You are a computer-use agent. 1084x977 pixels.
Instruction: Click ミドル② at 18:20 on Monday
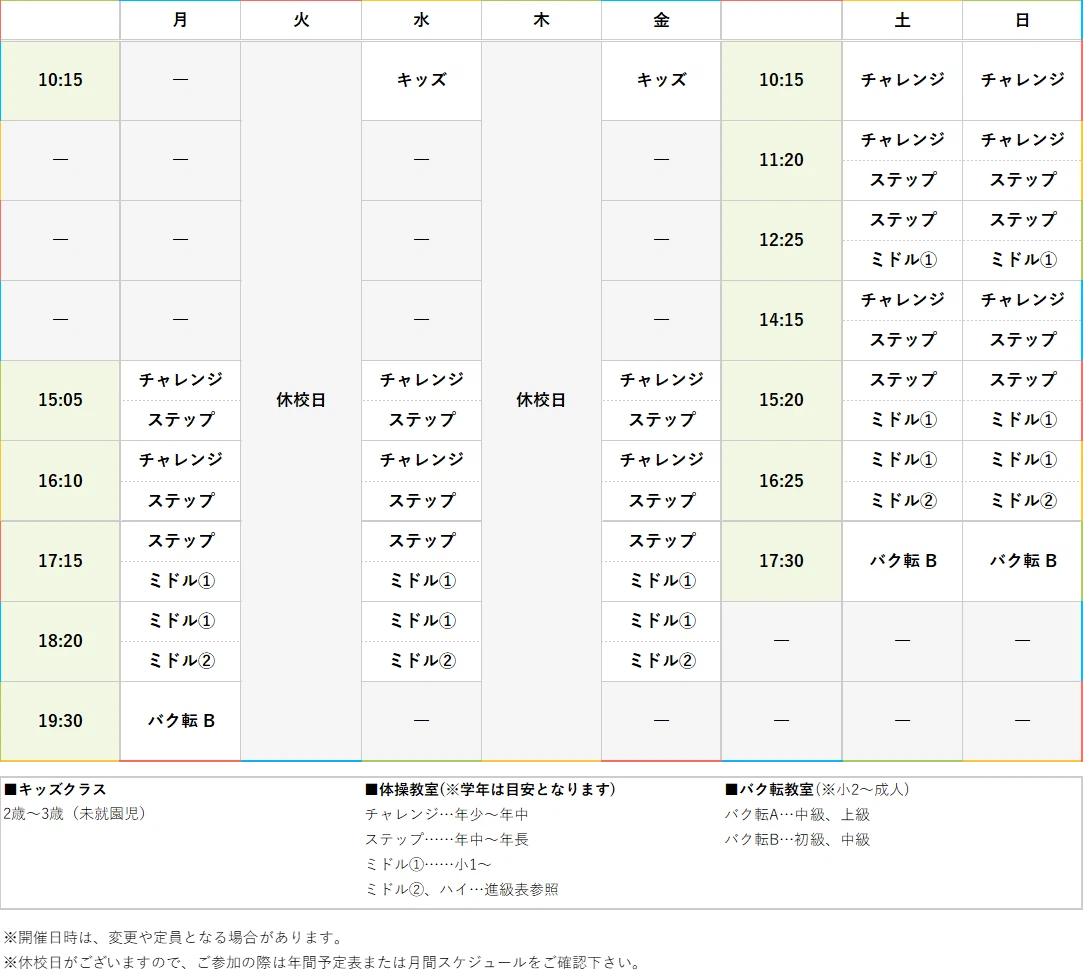tap(180, 660)
